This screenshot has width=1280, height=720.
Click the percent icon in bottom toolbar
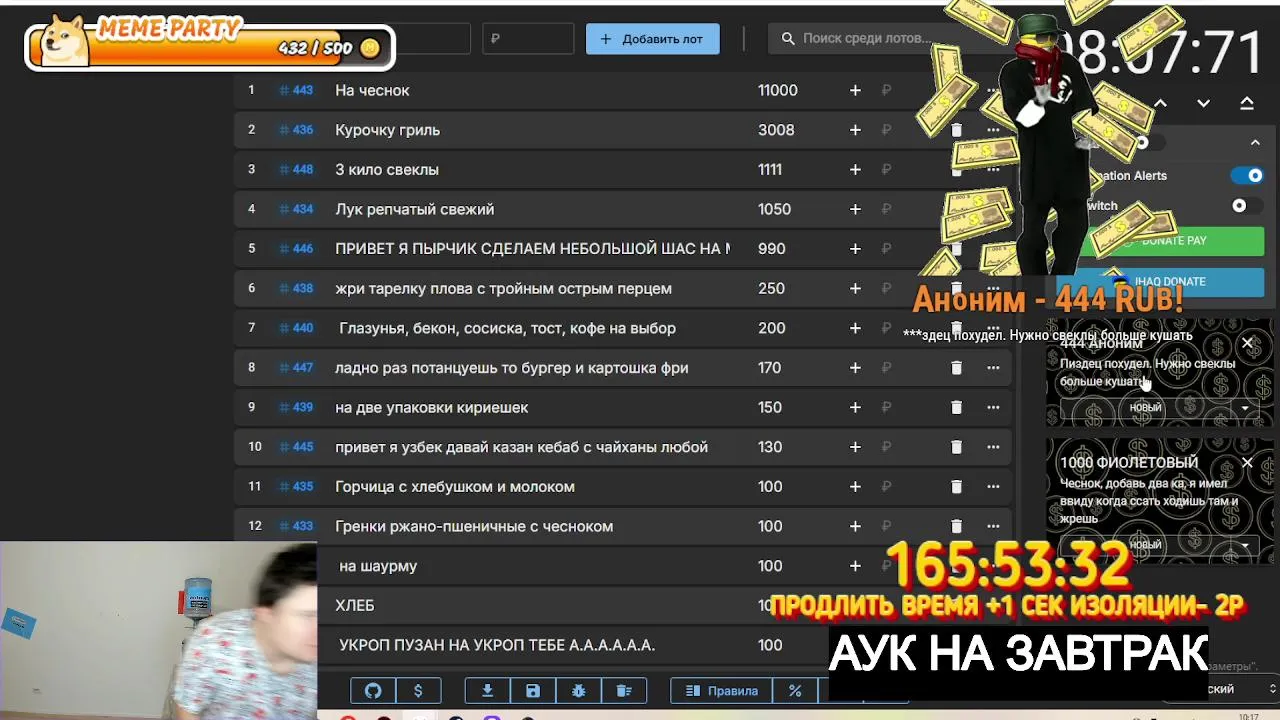[795, 691]
